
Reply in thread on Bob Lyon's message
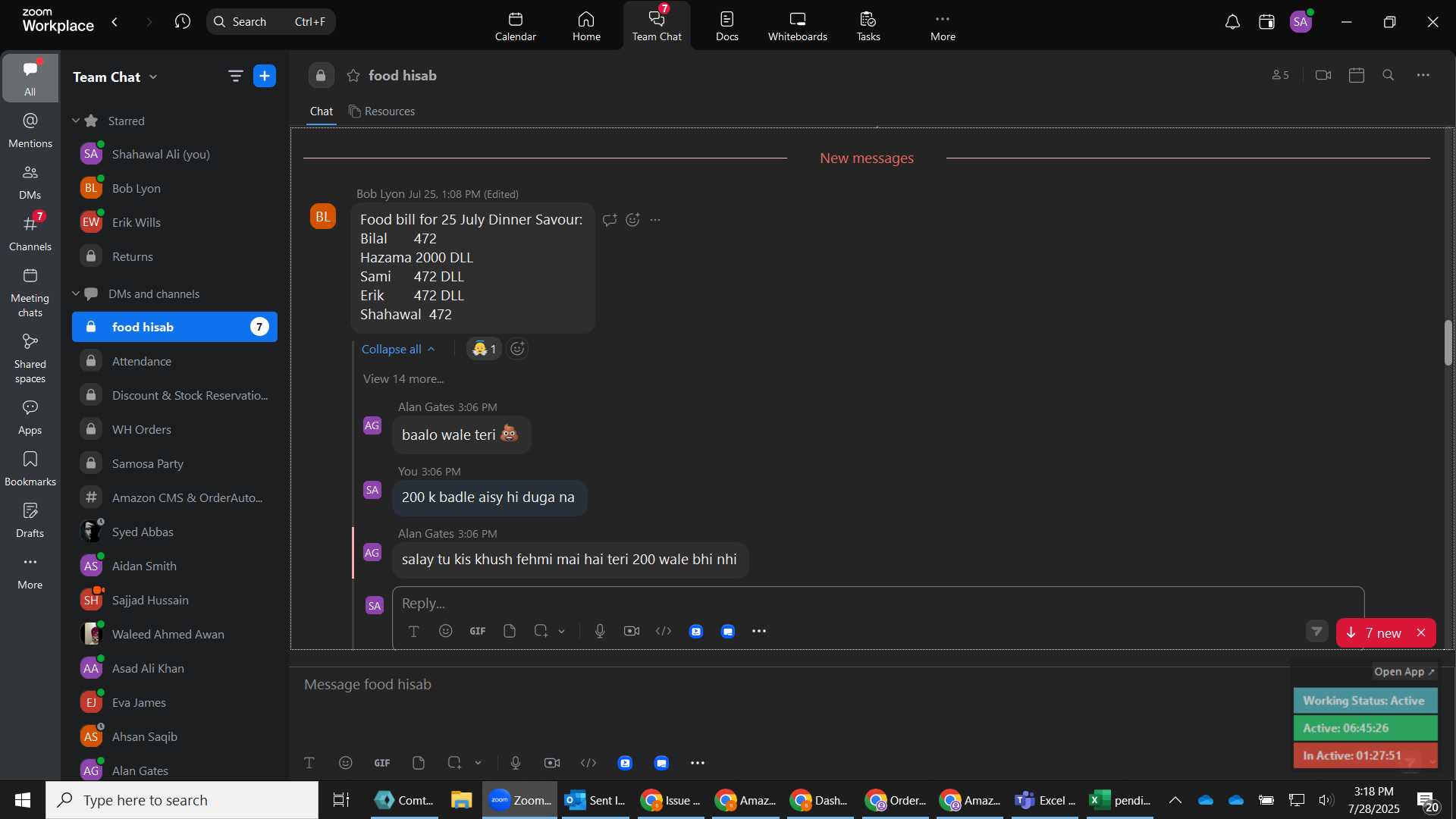coord(610,220)
